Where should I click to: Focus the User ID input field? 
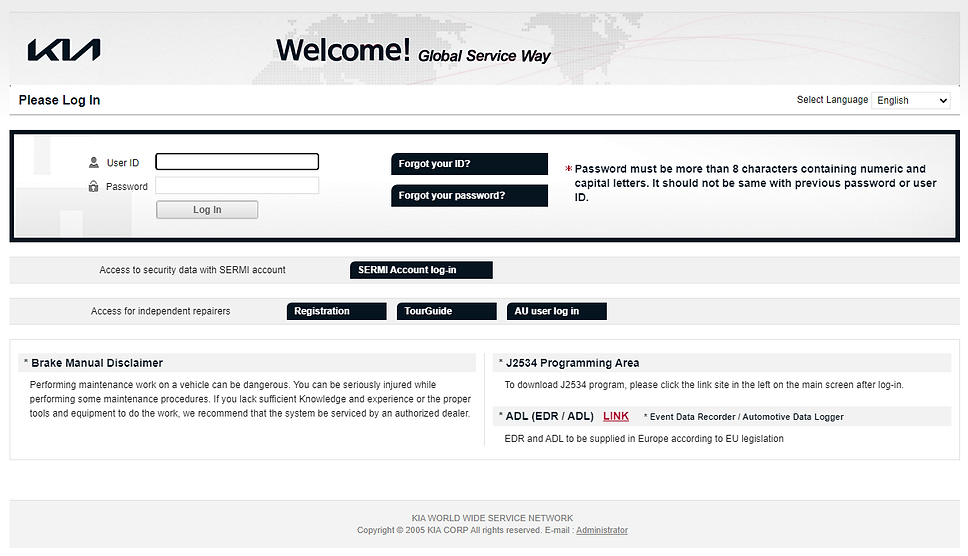point(237,162)
